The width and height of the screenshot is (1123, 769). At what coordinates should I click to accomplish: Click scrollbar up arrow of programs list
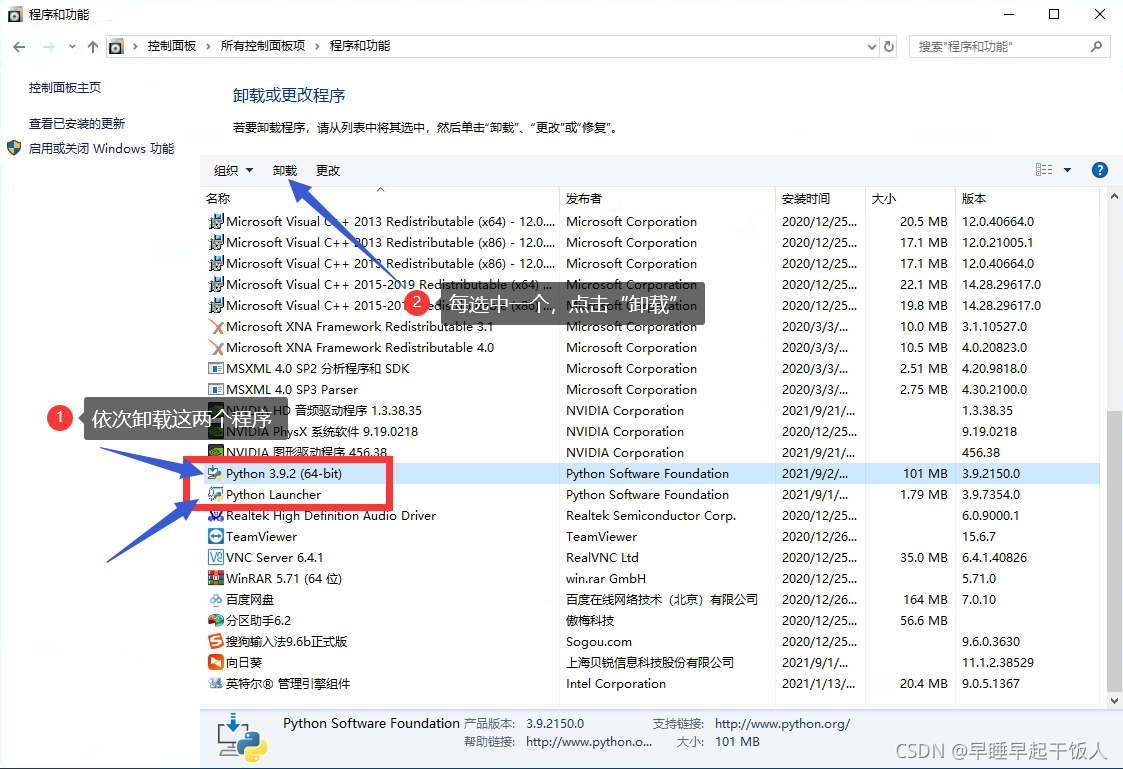[x=1114, y=196]
